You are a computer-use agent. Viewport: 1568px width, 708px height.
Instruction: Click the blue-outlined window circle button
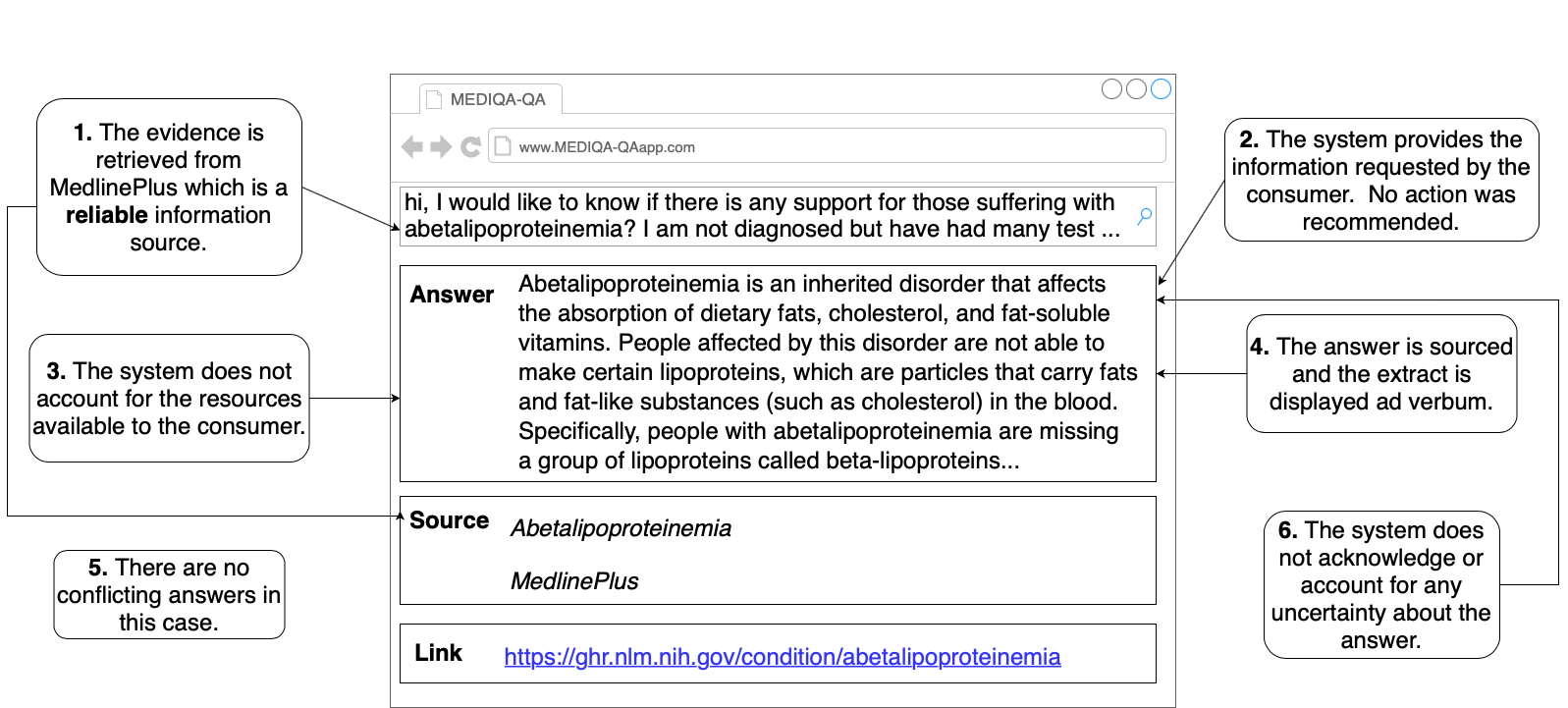(1161, 89)
